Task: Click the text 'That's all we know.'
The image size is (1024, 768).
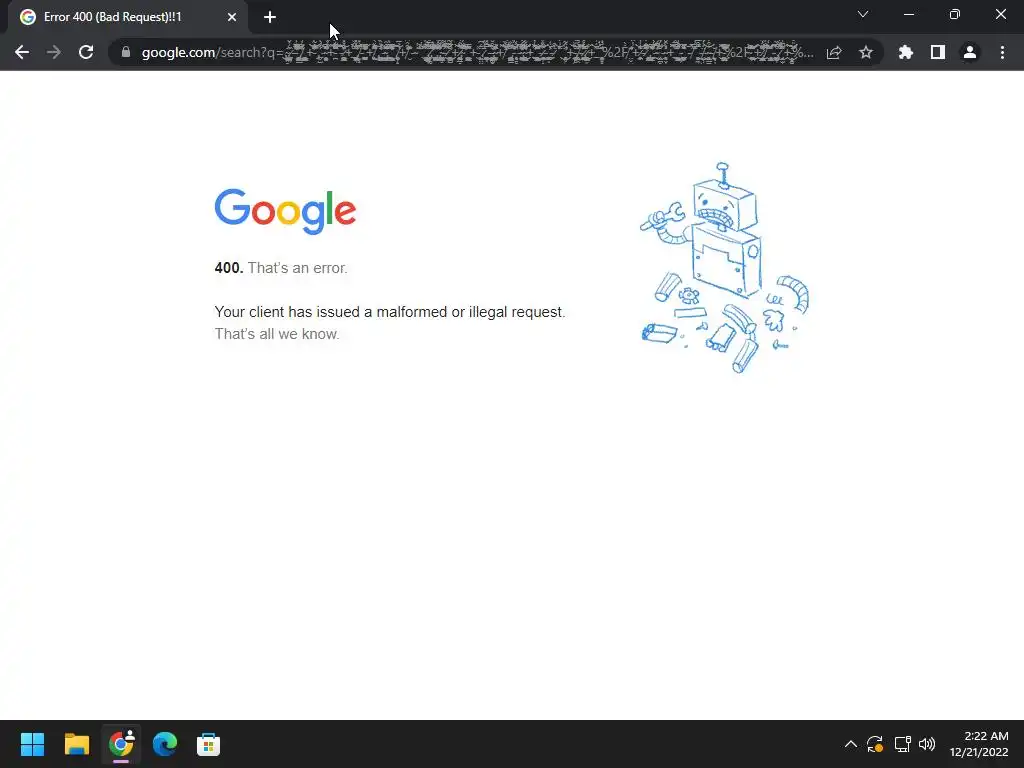Action: point(277,334)
